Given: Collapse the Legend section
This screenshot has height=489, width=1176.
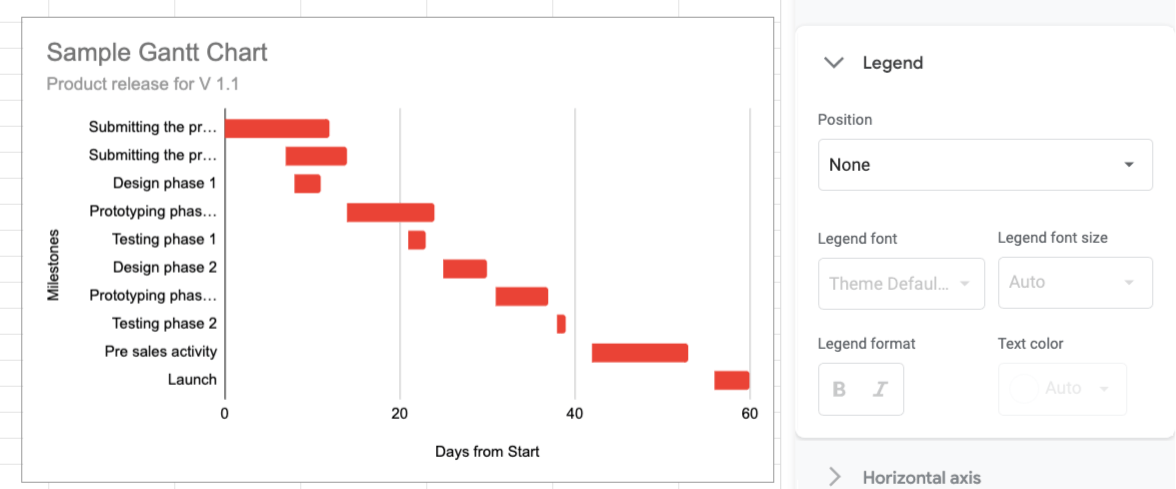Looking at the screenshot, I should 833,63.
